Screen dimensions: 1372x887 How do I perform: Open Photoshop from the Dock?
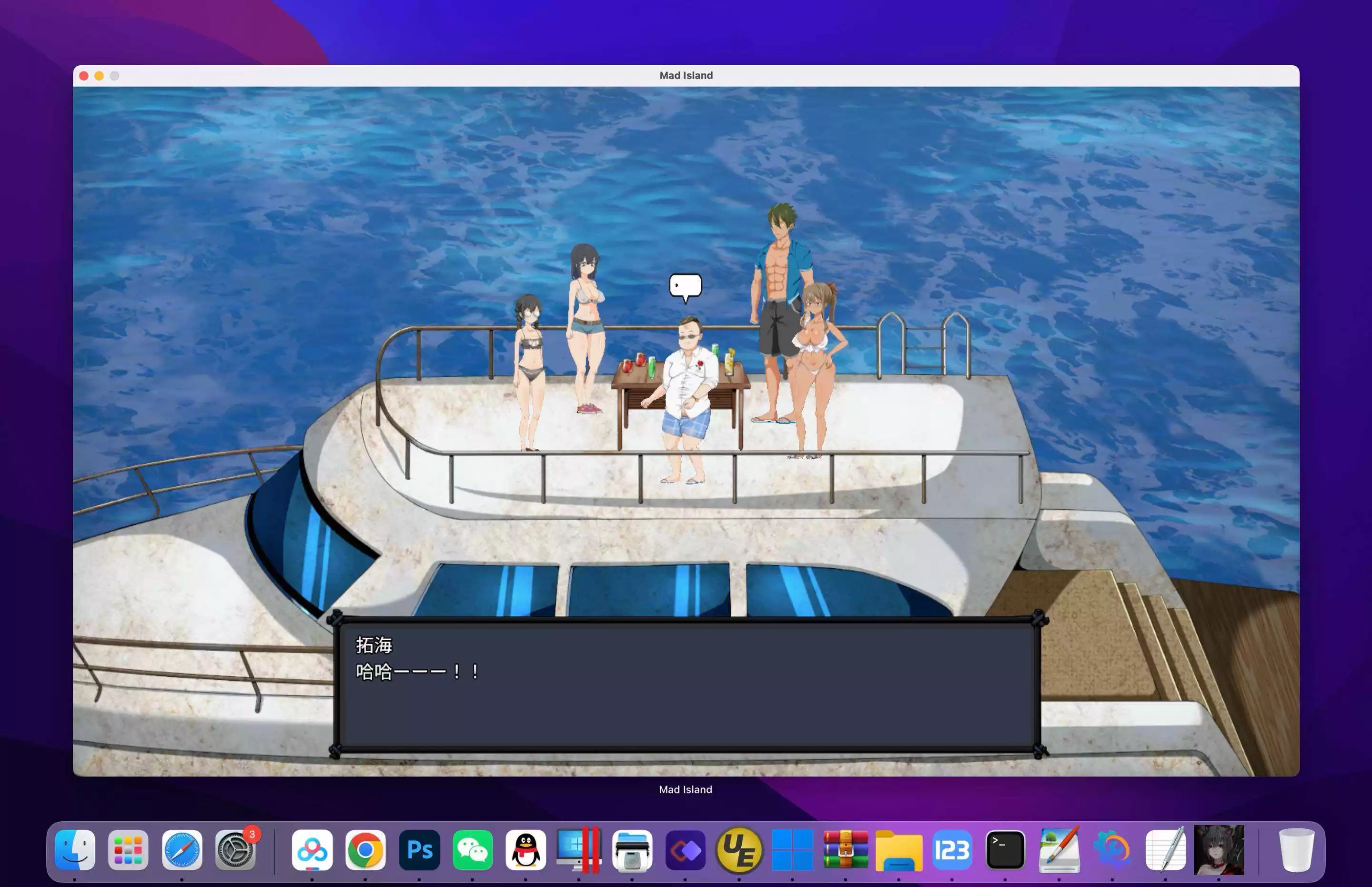pyautogui.click(x=419, y=850)
